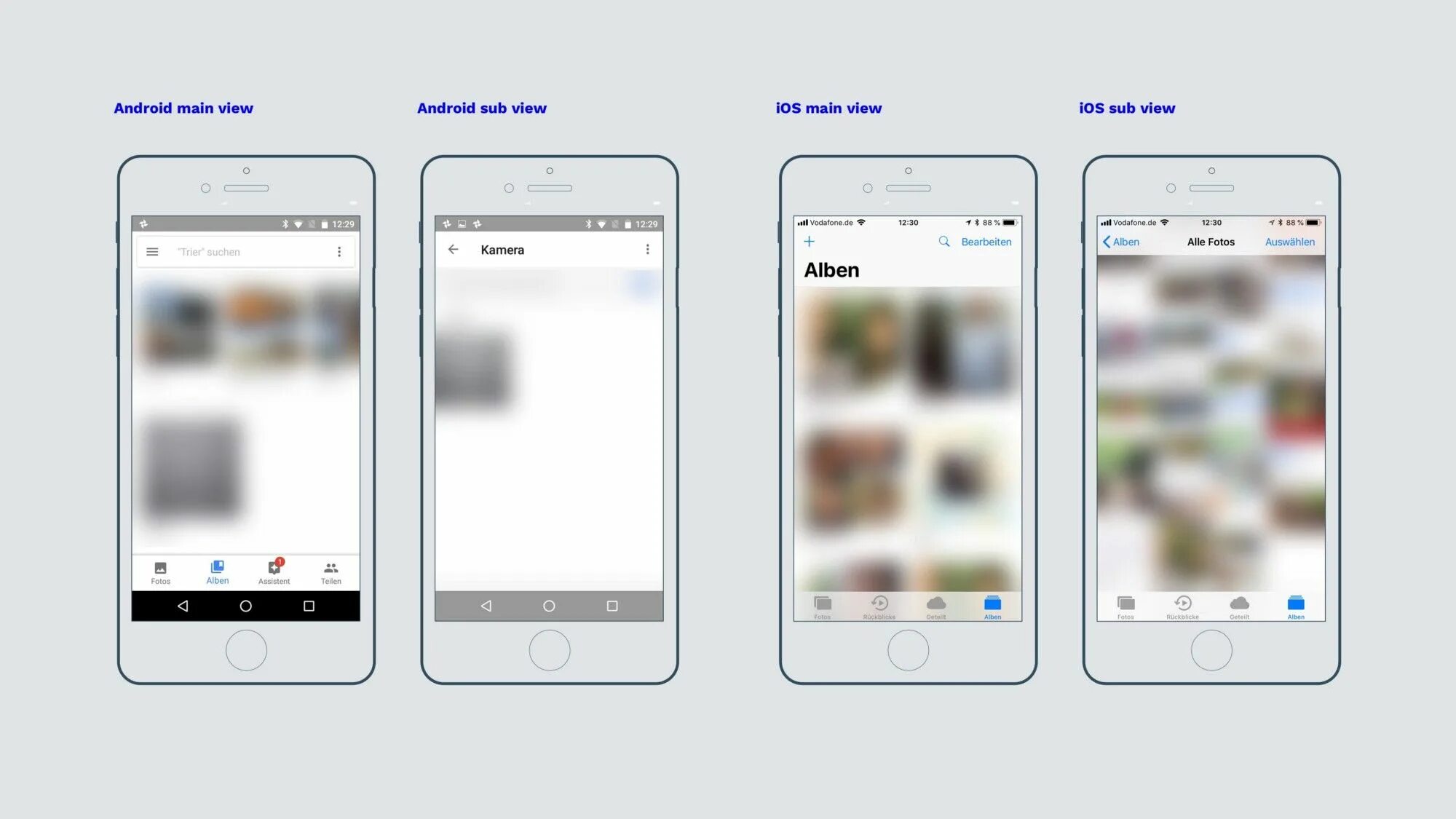This screenshot has height=819, width=1456.
Task: Click Auswählen button in iOS sub view
Action: pyautogui.click(x=1290, y=241)
